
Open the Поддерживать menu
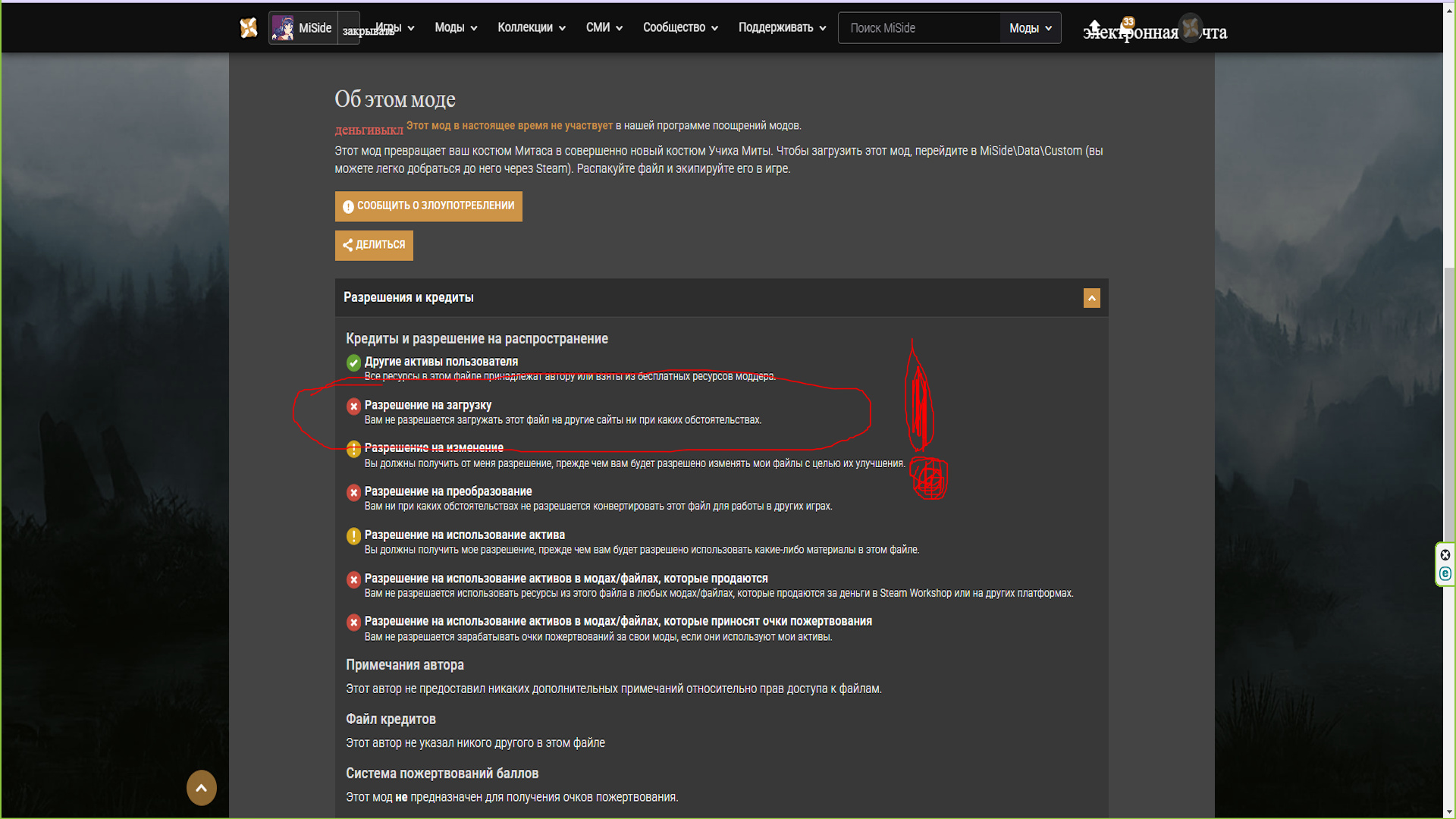781,28
